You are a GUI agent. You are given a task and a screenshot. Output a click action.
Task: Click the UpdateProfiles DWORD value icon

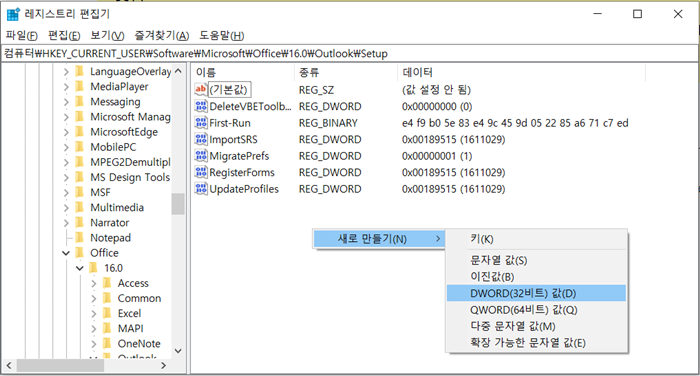(x=201, y=188)
